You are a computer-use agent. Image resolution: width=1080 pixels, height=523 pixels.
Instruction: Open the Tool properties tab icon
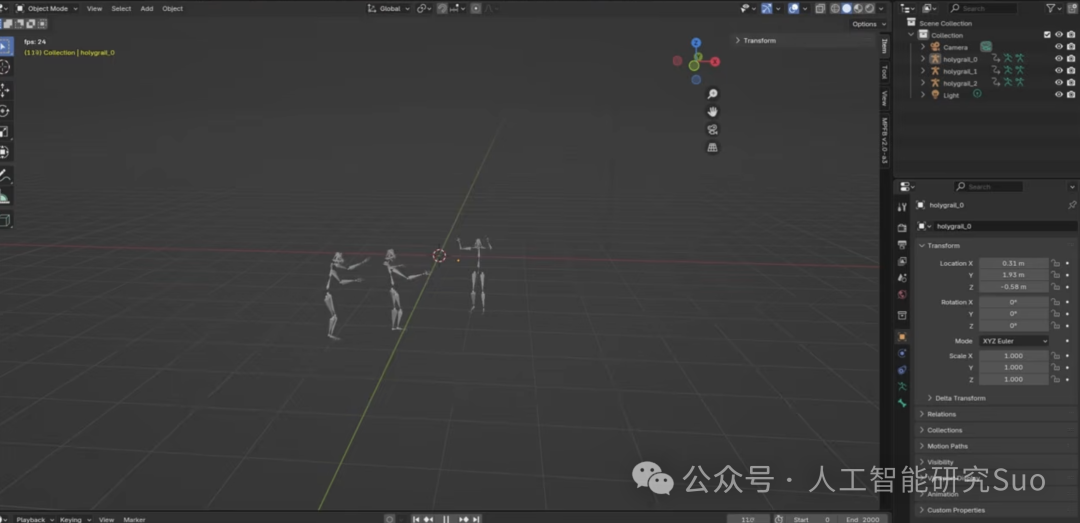tap(902, 207)
